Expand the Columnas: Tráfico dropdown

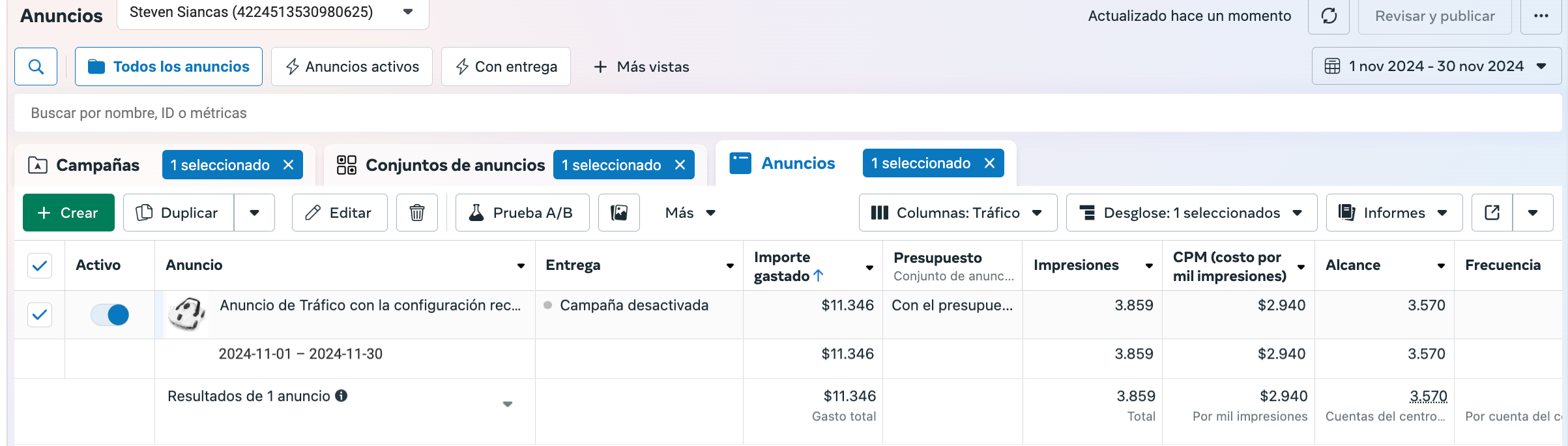tap(958, 213)
